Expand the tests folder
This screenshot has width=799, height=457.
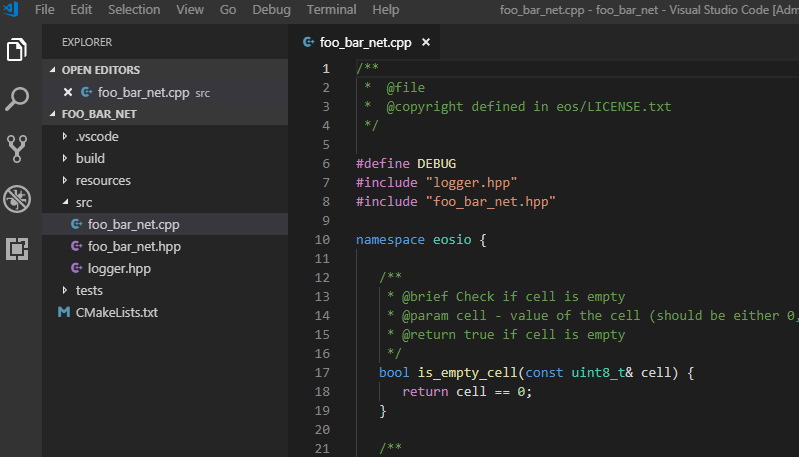point(65,290)
